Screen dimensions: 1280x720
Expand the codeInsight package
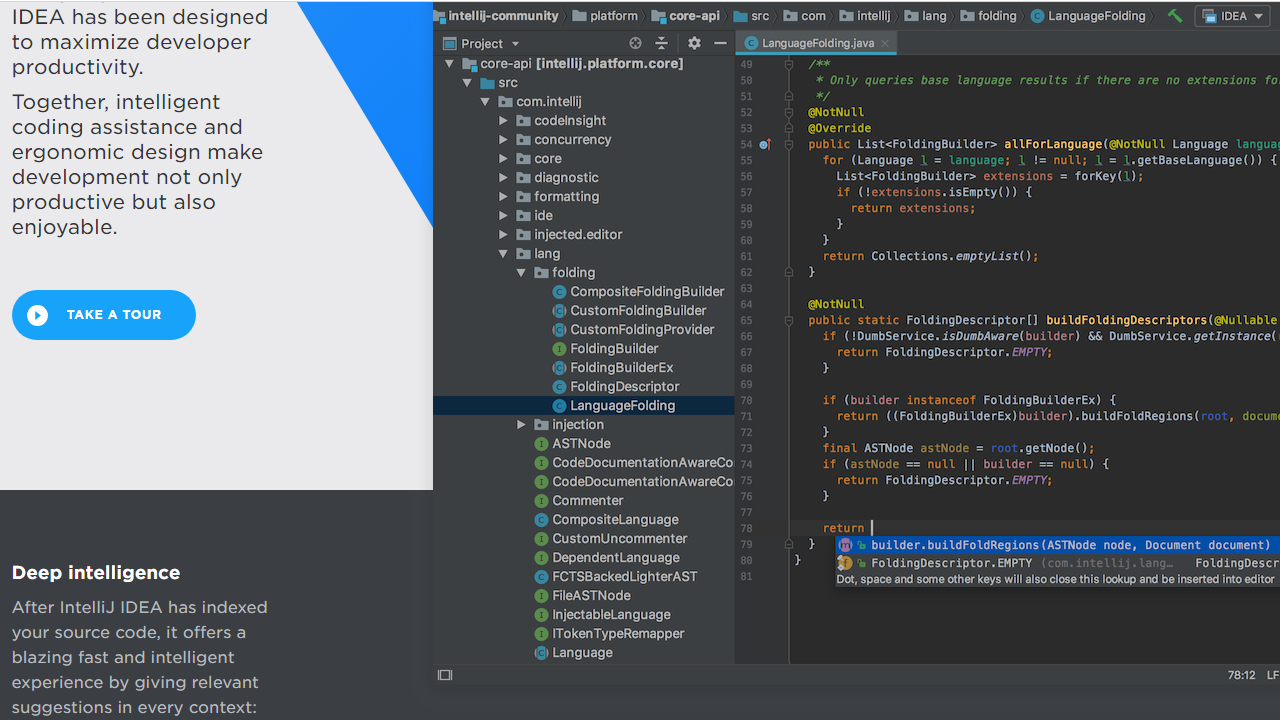tap(504, 121)
